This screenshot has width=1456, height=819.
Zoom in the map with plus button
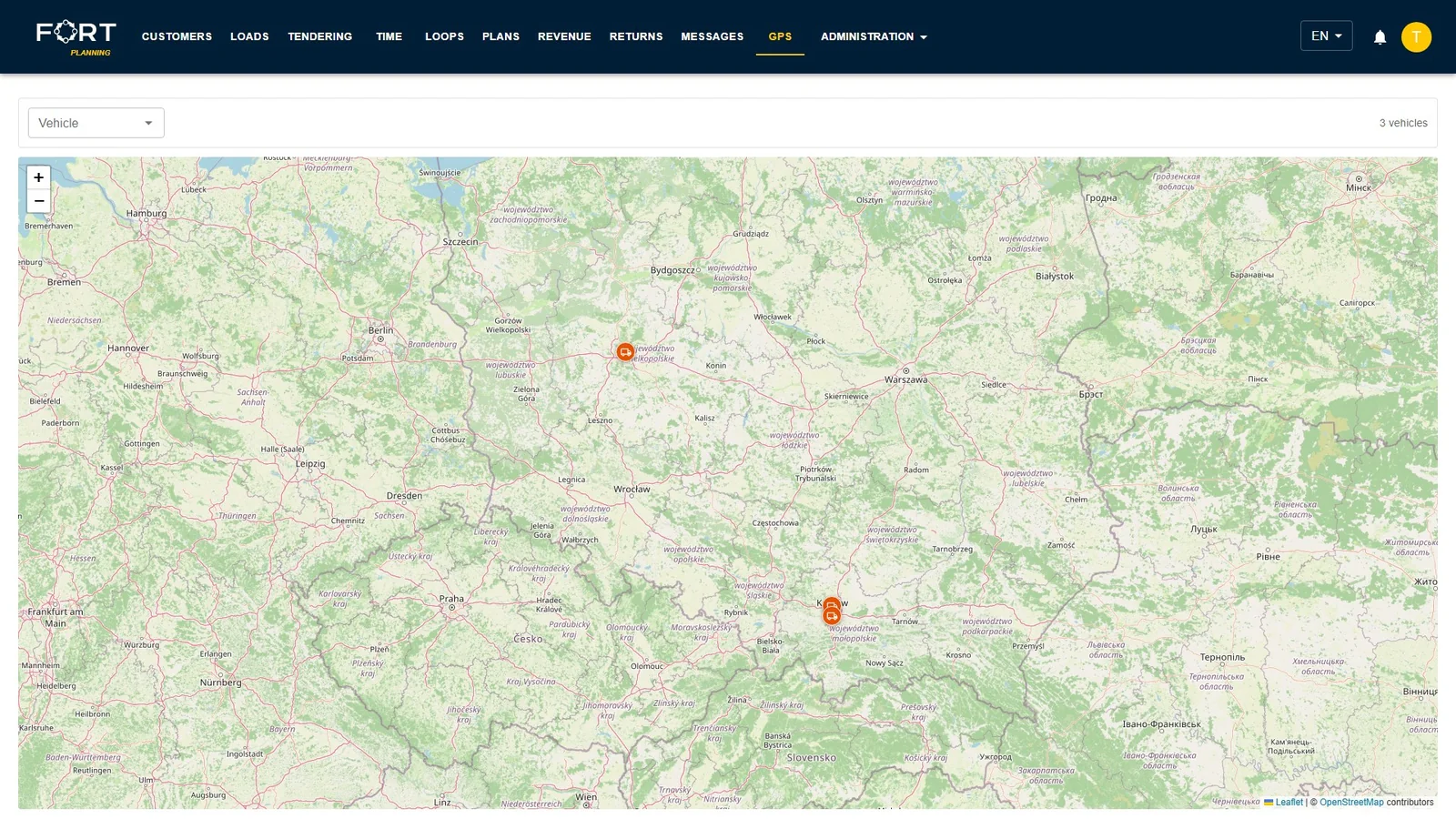click(x=39, y=177)
